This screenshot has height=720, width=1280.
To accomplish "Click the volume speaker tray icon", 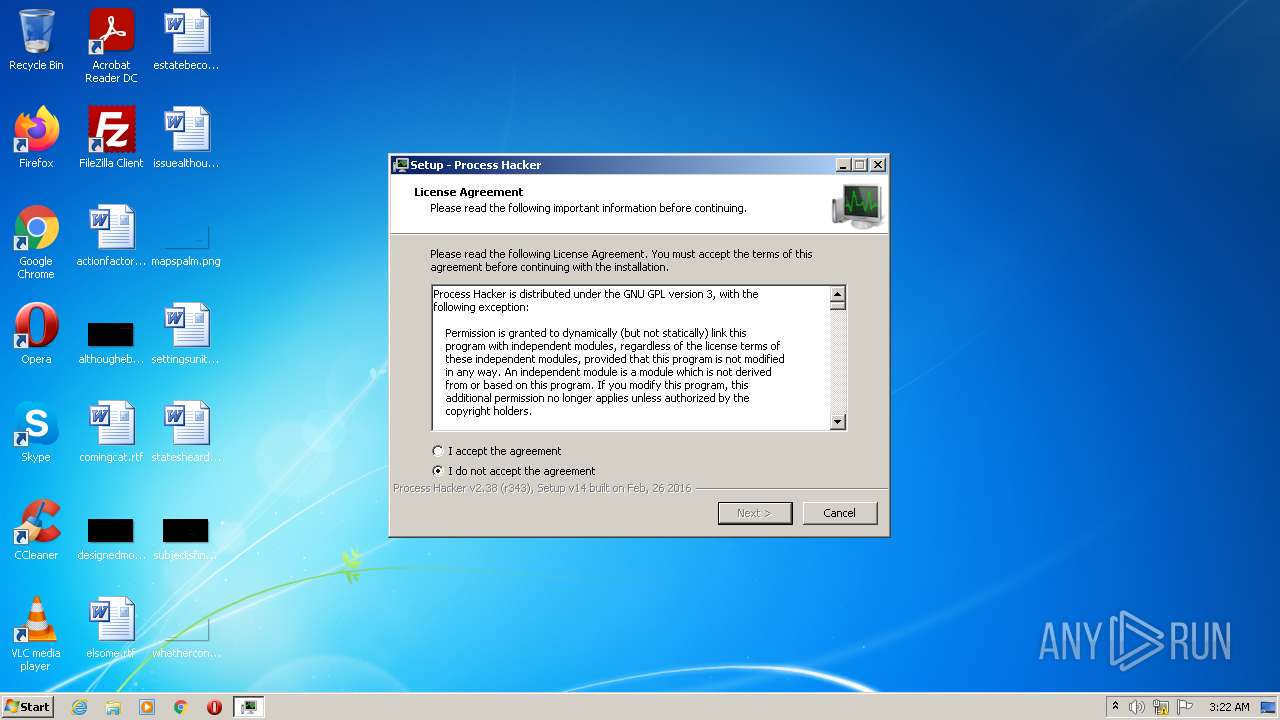I will pos(1136,707).
